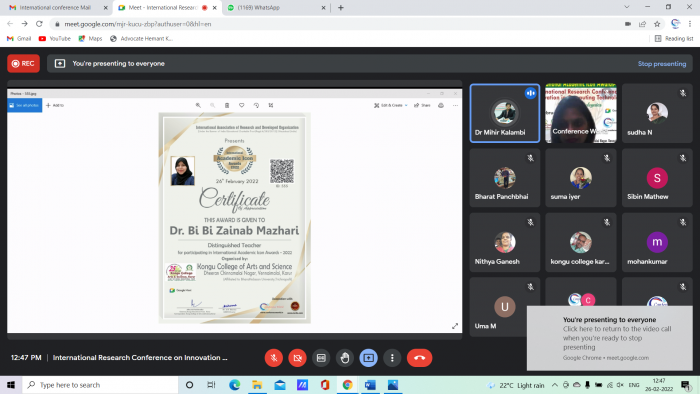Image resolution: width=700 pixels, height=394 pixels.
Task: Click Stop presenting link
Action: click(662, 64)
